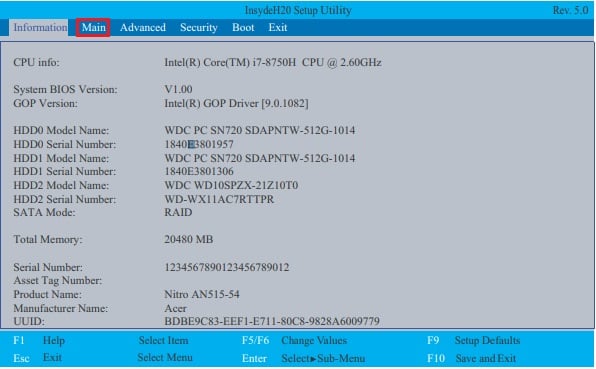
Task: Select the SATA Mode value RAID
Action: [178, 212]
